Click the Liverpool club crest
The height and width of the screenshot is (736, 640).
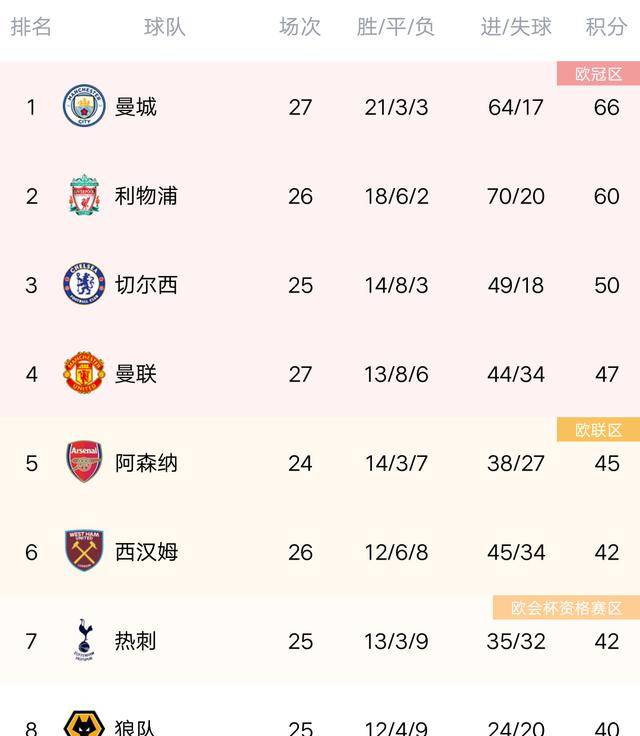coord(85,195)
